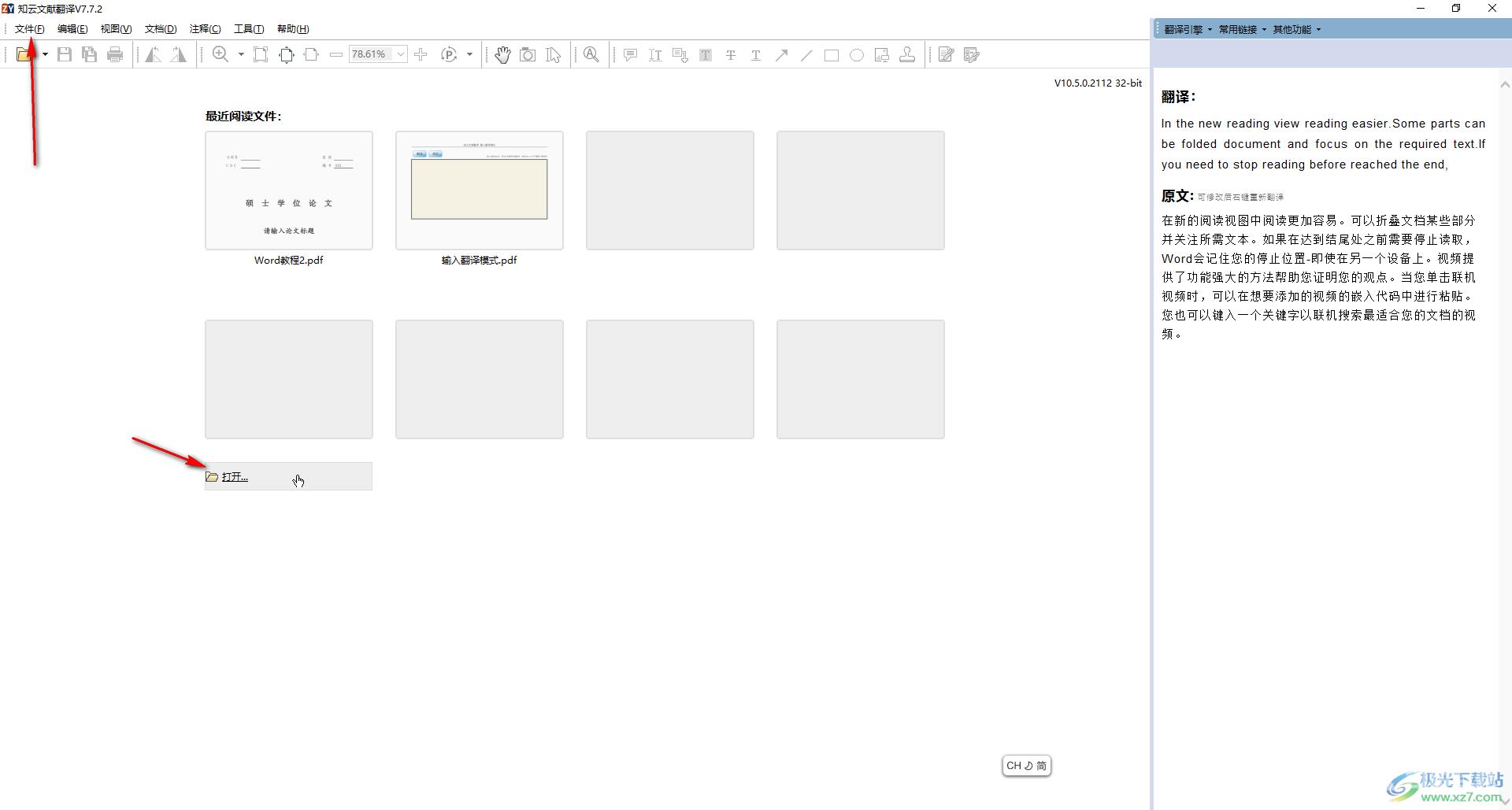This screenshot has height=810, width=1512.
Task: Click the magnifier zoom-in tool
Action: click(220, 54)
